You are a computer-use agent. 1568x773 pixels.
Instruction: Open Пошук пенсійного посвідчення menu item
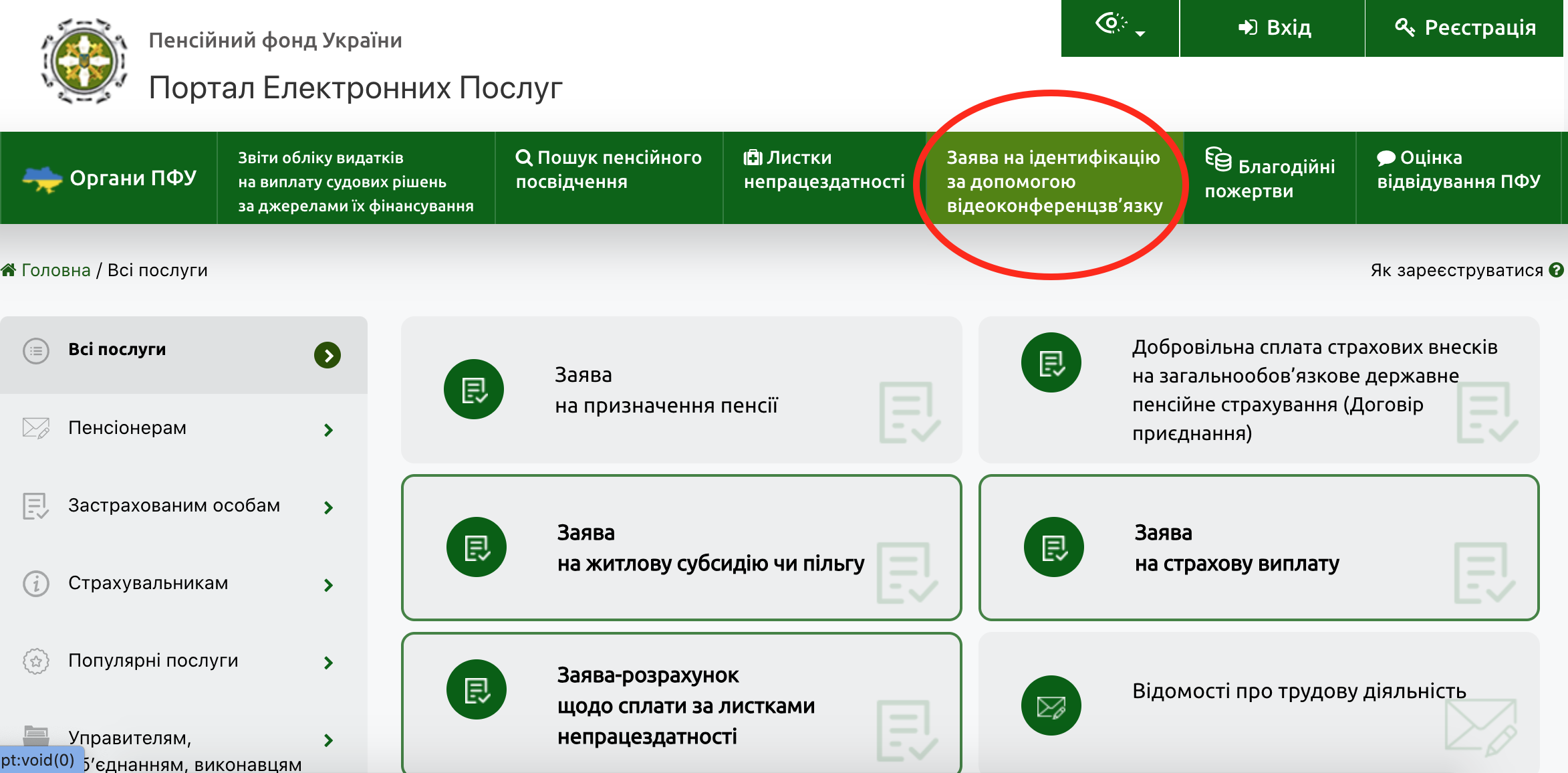[608, 170]
